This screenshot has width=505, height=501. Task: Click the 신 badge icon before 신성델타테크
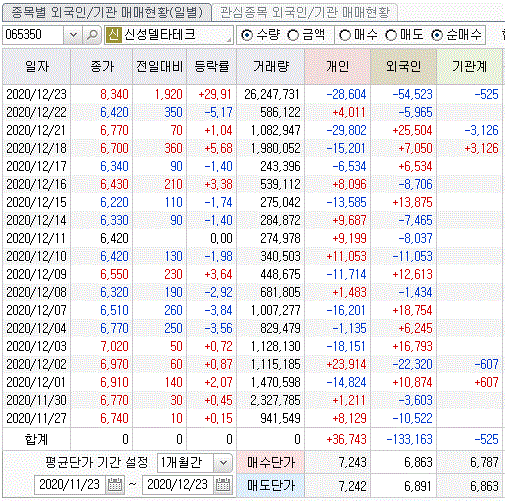(x=113, y=35)
